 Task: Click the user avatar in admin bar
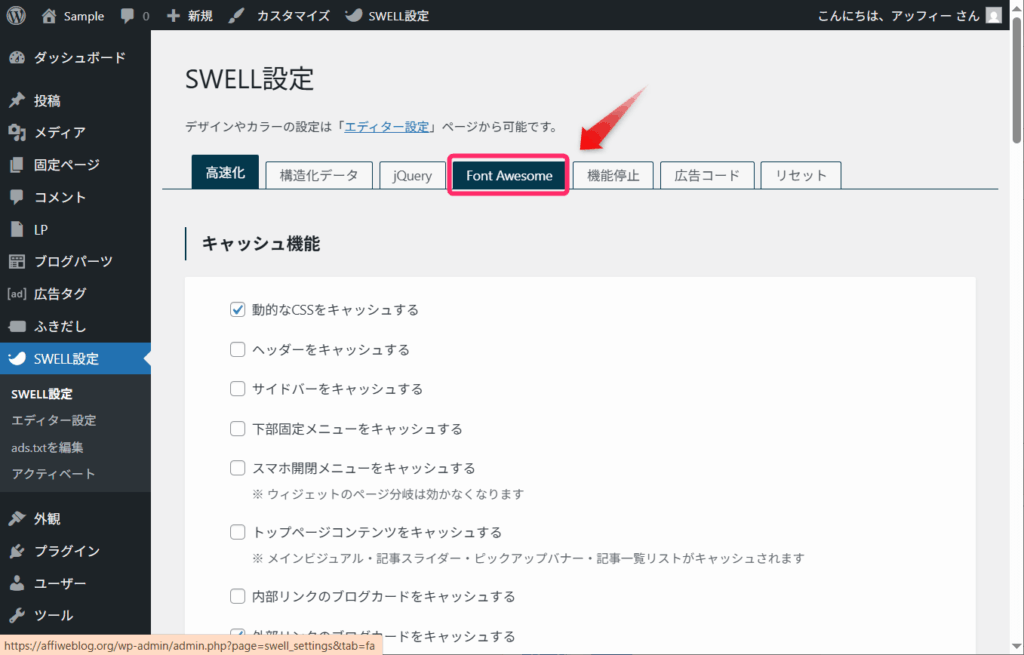[x=993, y=15]
